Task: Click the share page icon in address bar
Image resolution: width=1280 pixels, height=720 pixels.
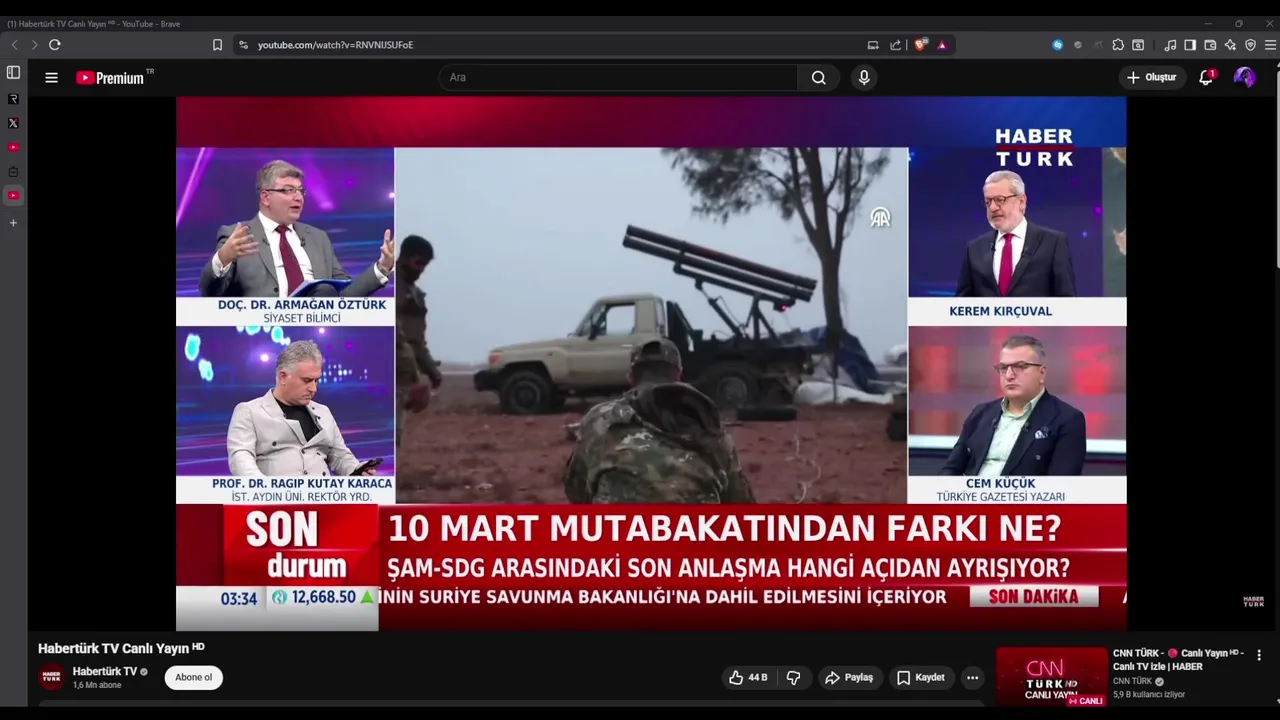Action: 895,45
